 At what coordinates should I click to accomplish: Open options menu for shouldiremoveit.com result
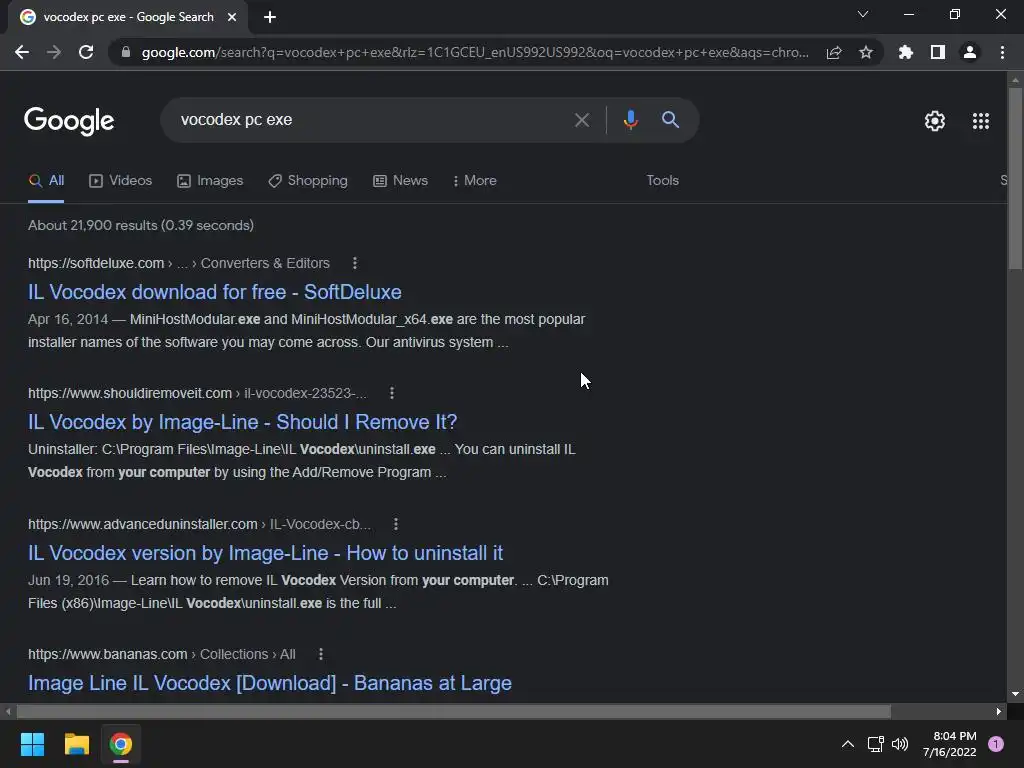(x=391, y=393)
